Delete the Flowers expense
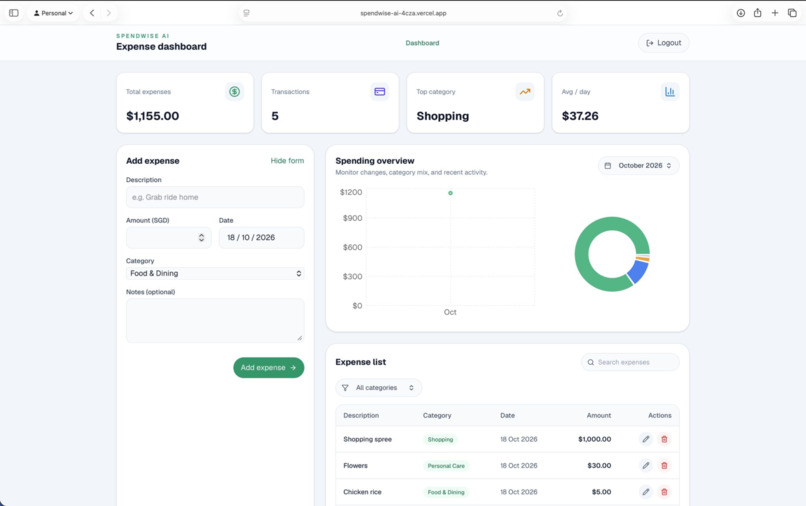 pyautogui.click(x=664, y=465)
